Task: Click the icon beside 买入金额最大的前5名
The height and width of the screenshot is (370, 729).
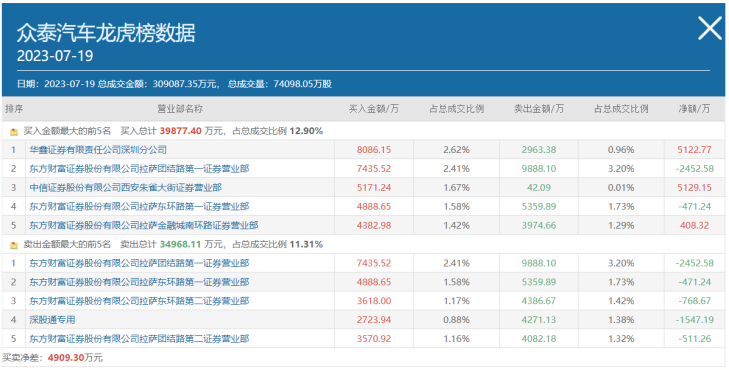Action: pyautogui.click(x=14, y=132)
